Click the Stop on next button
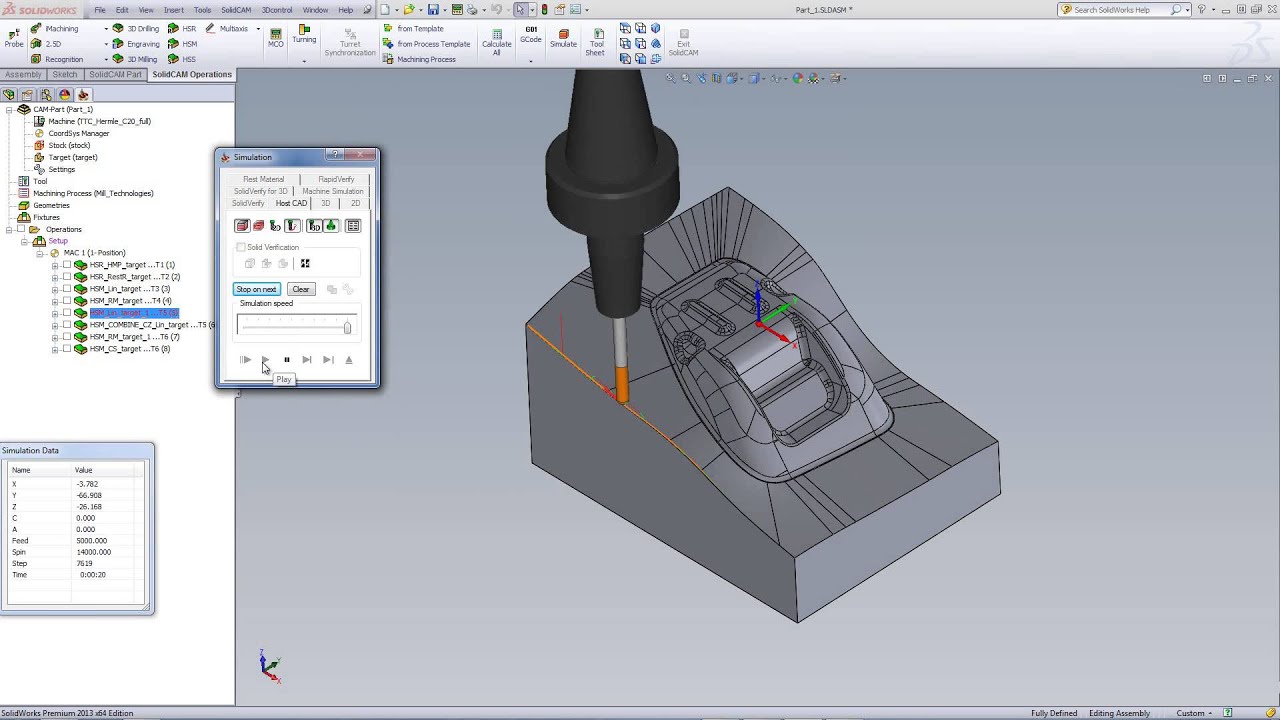This screenshot has width=1280, height=720. pos(256,289)
